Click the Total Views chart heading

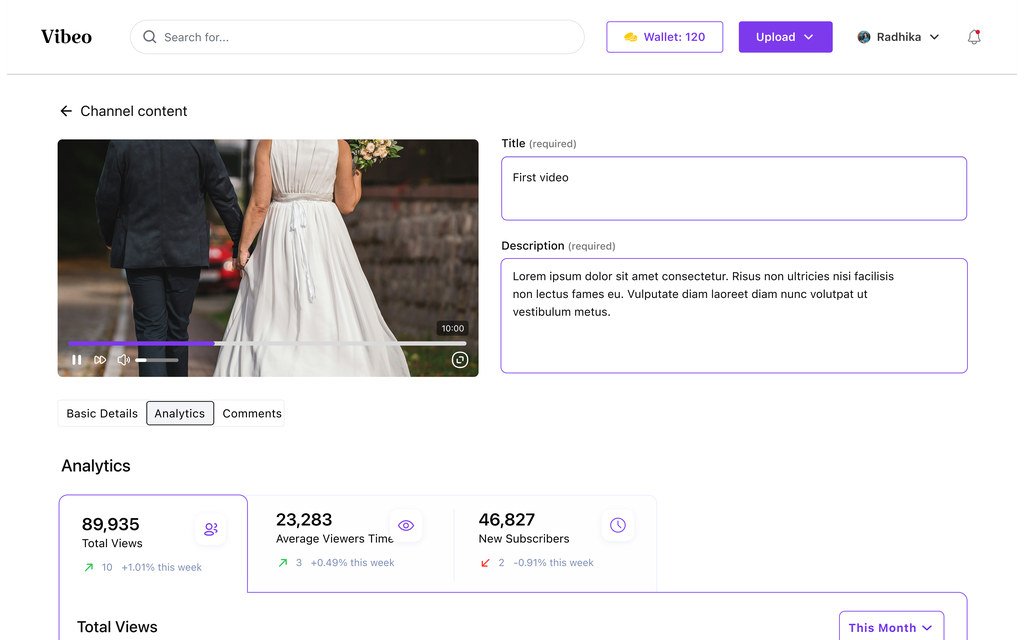pyautogui.click(x=117, y=627)
